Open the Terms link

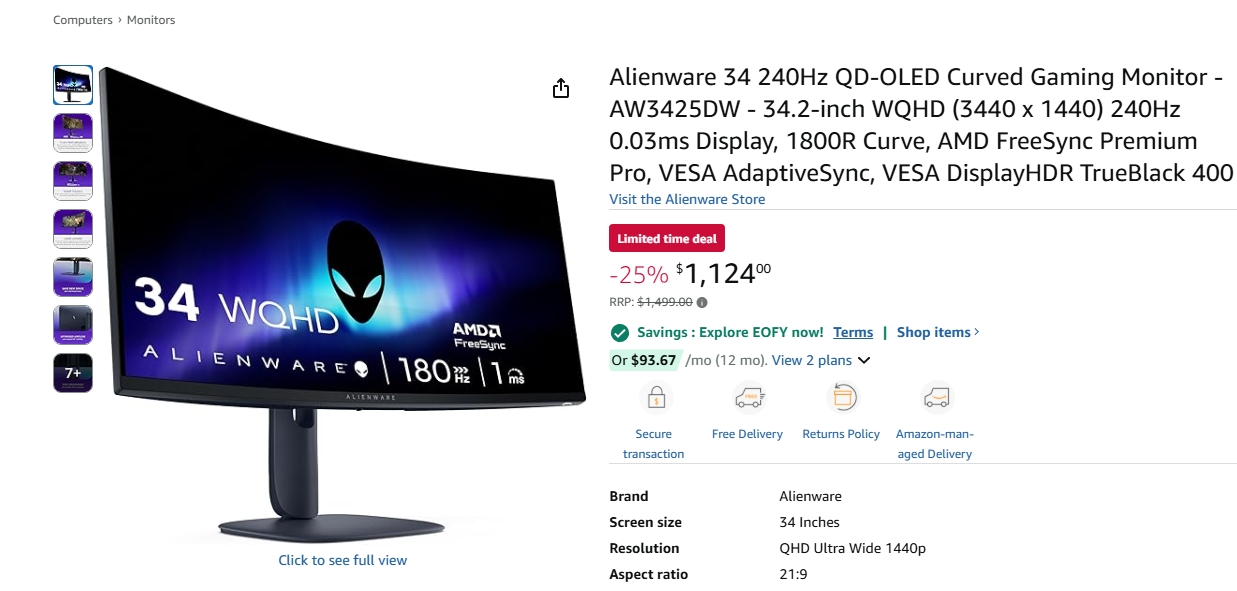point(853,332)
